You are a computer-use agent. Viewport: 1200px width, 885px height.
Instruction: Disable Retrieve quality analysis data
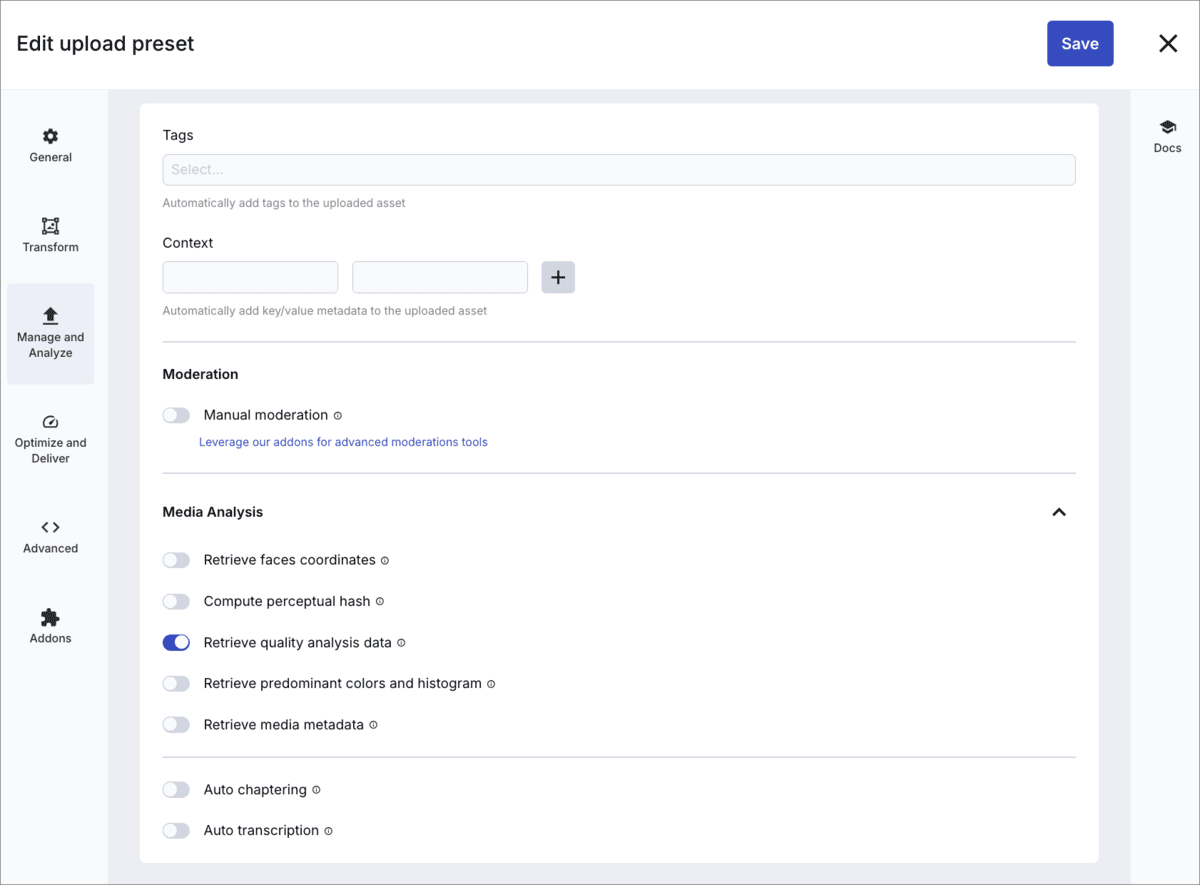click(x=176, y=642)
